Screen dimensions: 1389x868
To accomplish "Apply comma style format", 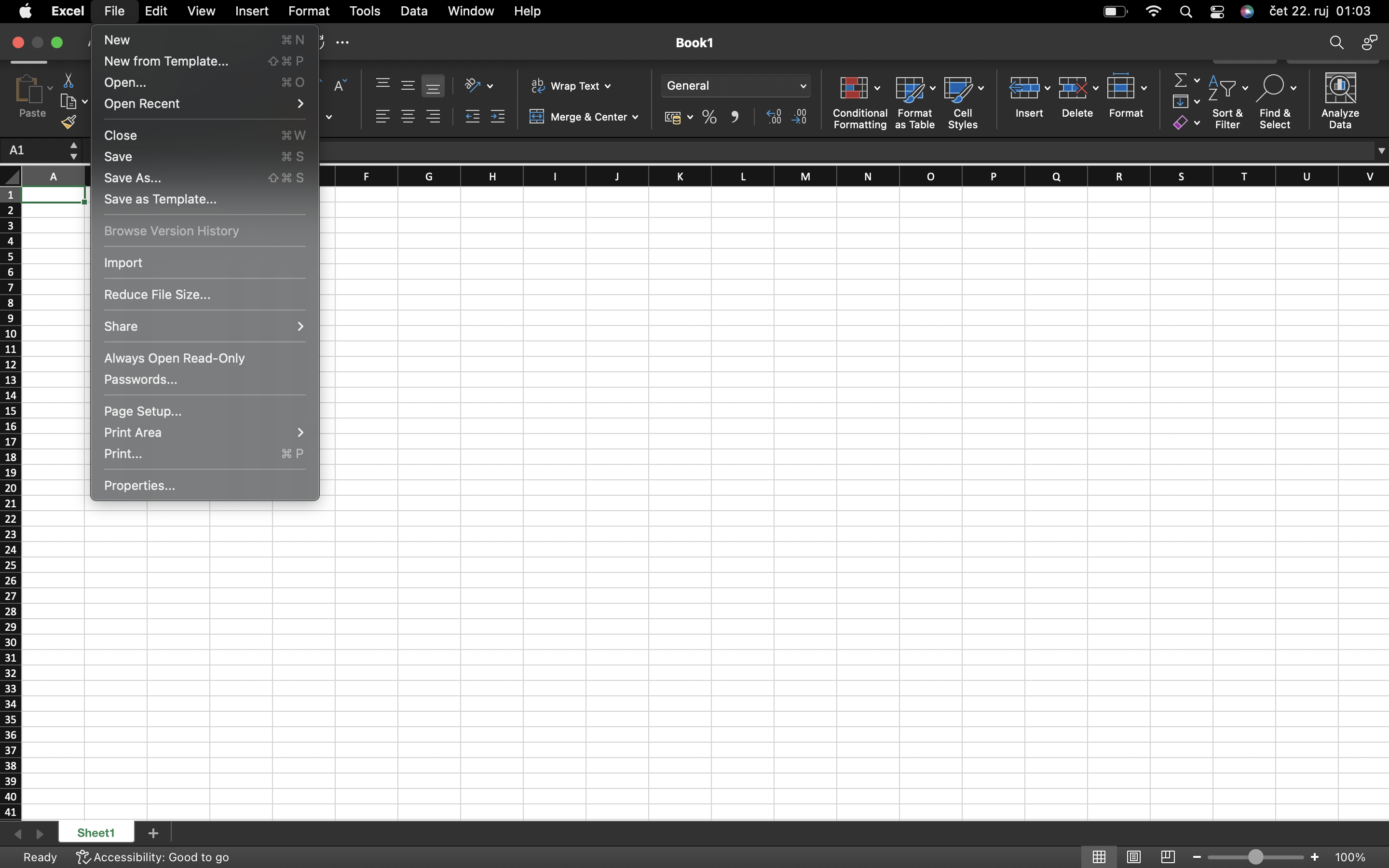I will [735, 117].
